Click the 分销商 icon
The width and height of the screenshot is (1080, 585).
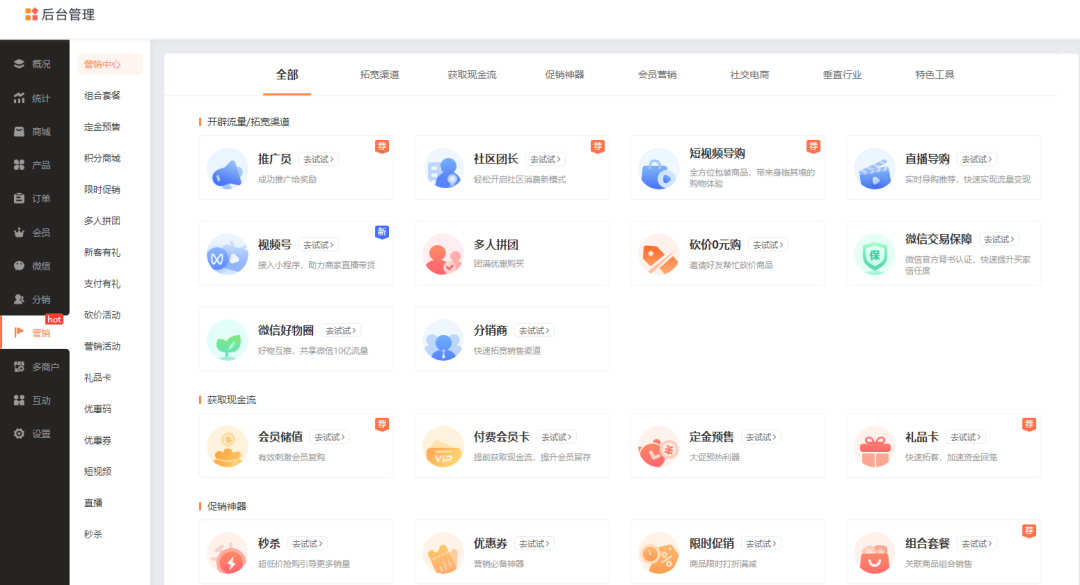click(443, 340)
